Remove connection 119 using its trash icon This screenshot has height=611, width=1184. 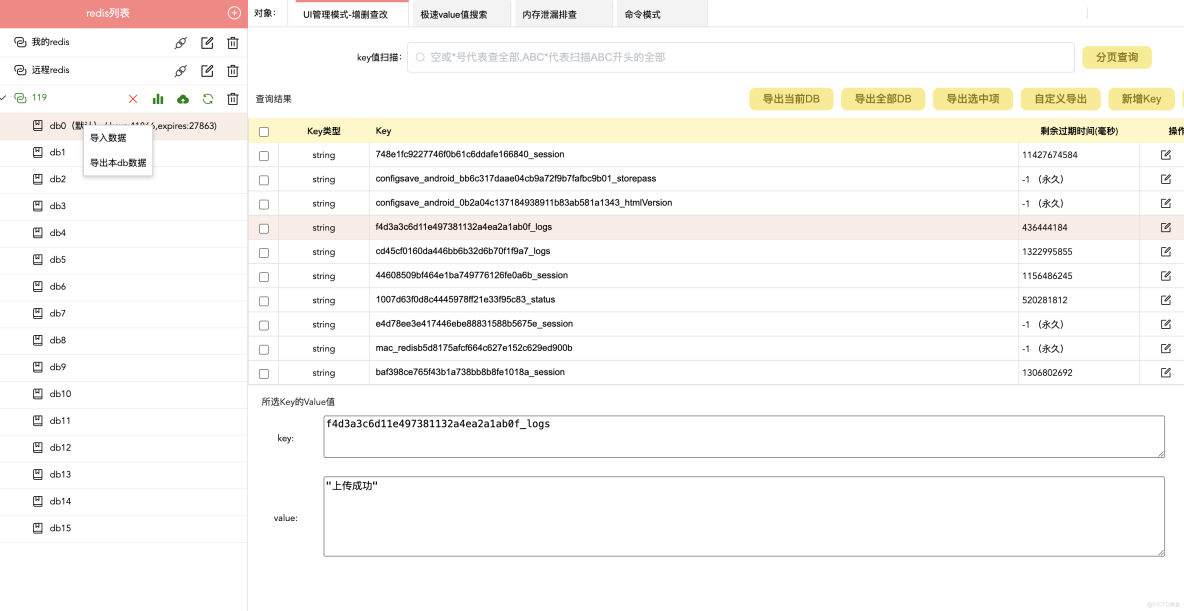(x=231, y=98)
